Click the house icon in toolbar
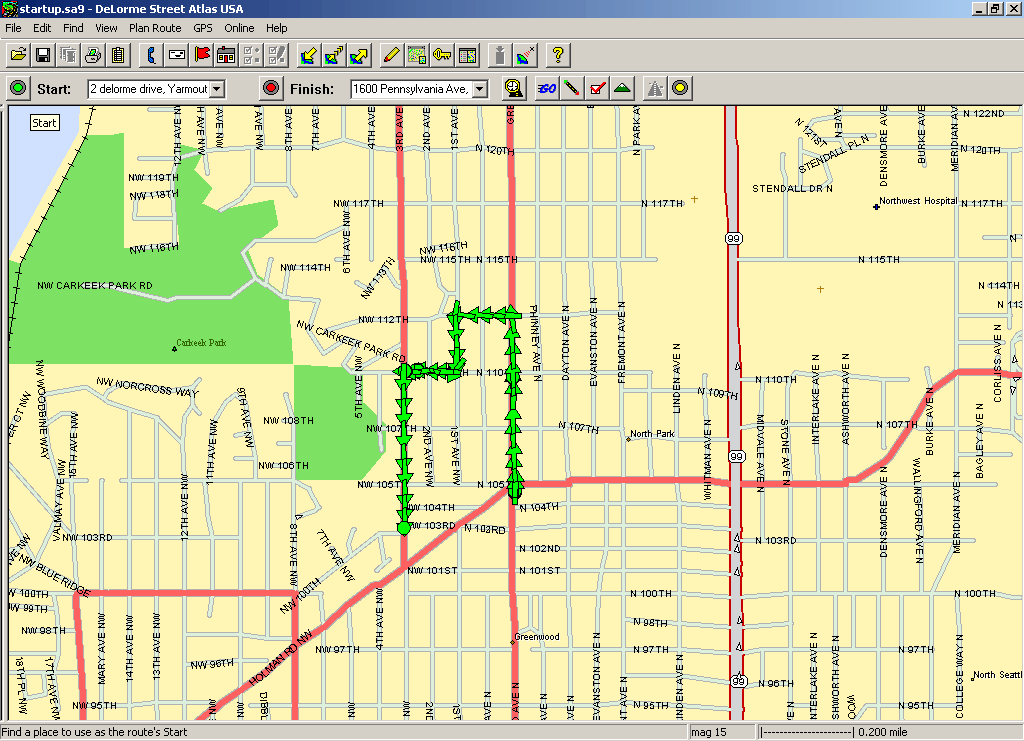This screenshot has height=741, width=1024. 227,55
